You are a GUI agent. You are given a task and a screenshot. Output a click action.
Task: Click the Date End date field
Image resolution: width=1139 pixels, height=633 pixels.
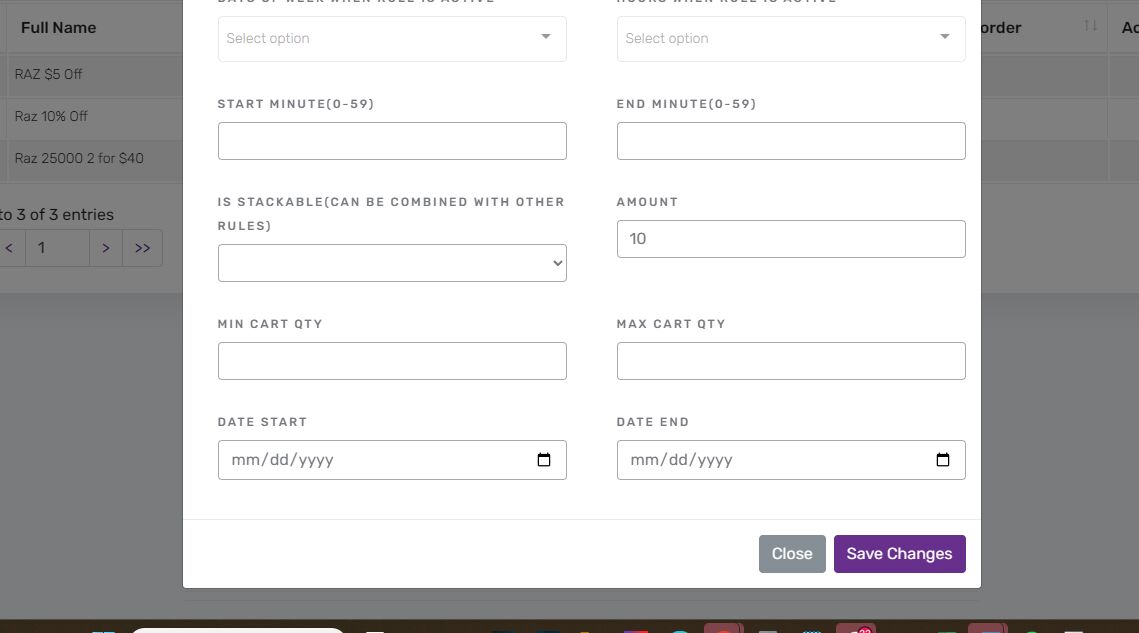(x=790, y=460)
